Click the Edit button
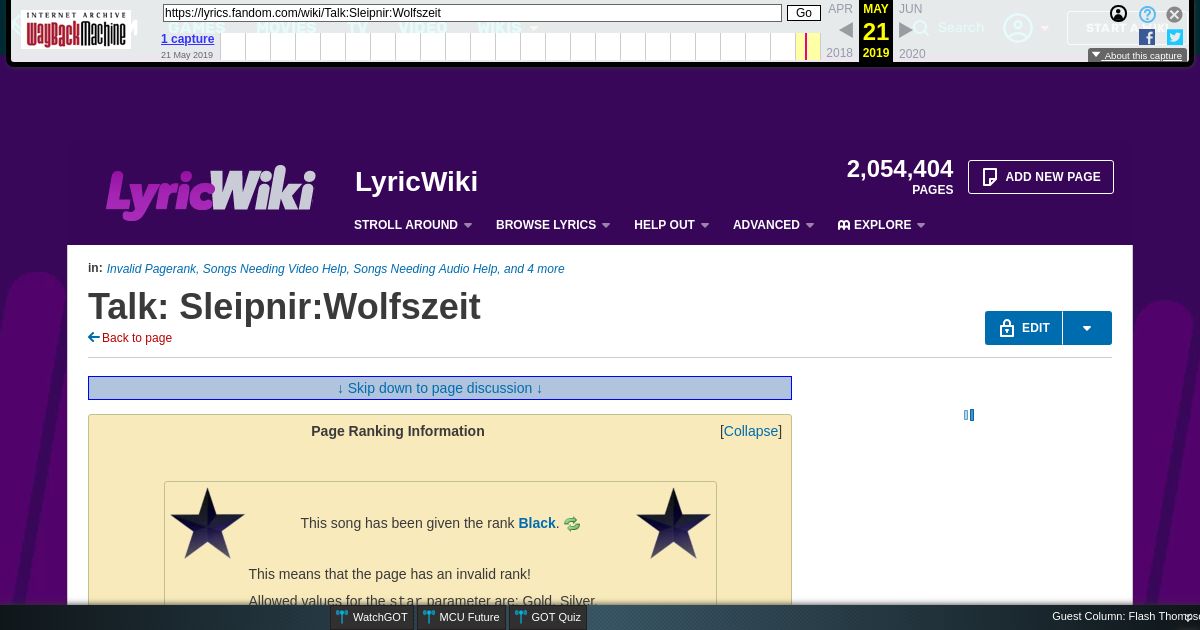This screenshot has width=1200, height=630. click(1024, 328)
